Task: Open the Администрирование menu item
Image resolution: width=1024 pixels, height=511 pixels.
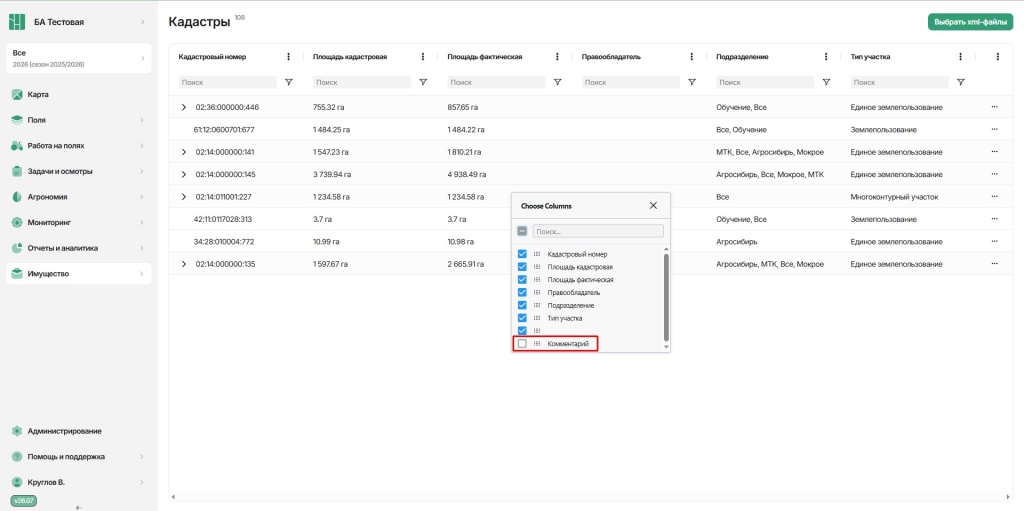Action: (x=78, y=431)
